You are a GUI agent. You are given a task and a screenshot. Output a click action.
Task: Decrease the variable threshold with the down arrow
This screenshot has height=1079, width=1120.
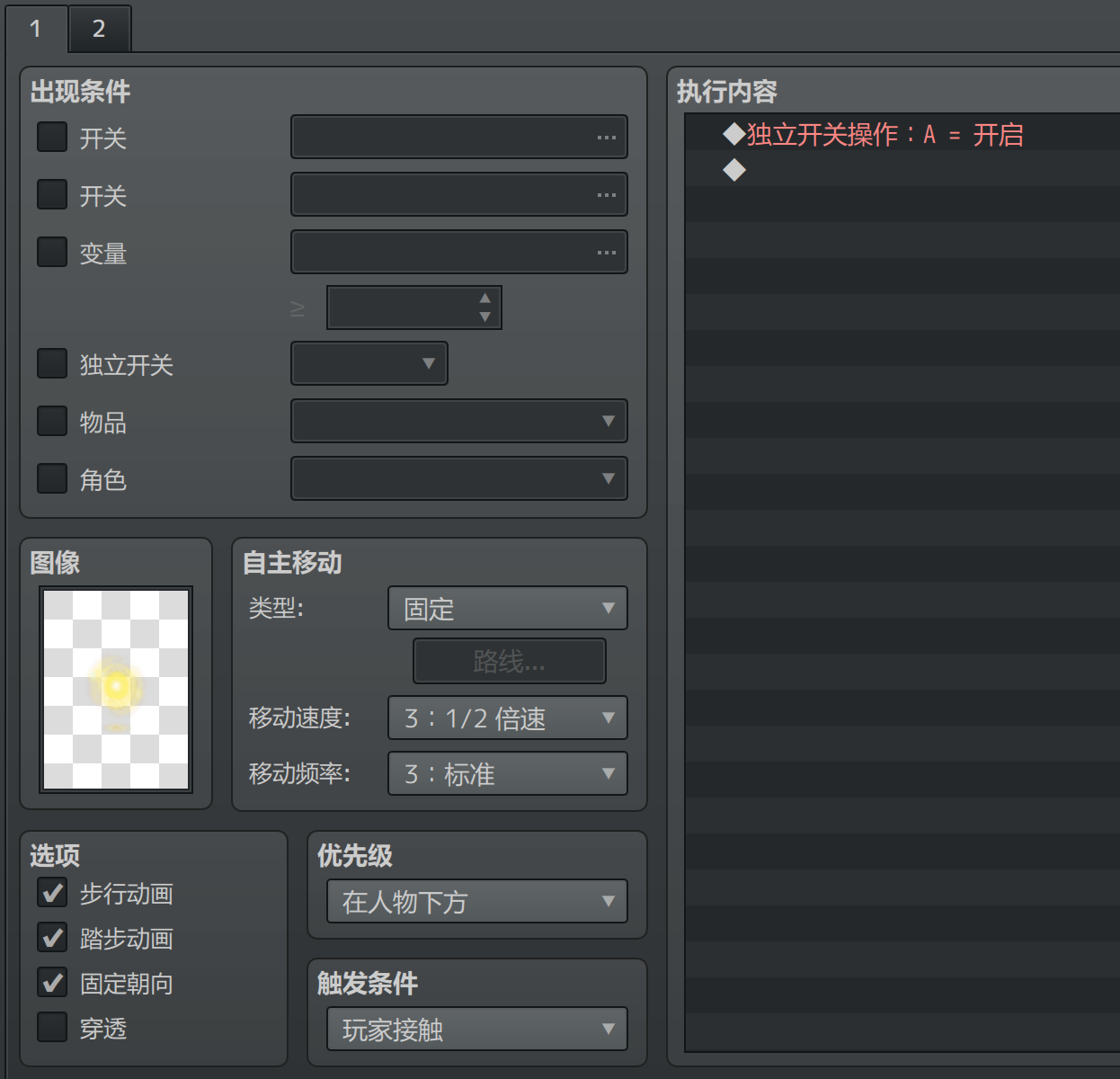pos(485,317)
